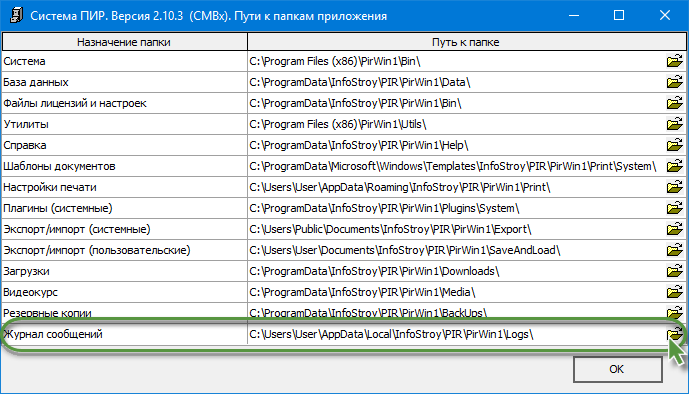
Task: Click folder icon in Резервные копии row
Action: point(674,312)
